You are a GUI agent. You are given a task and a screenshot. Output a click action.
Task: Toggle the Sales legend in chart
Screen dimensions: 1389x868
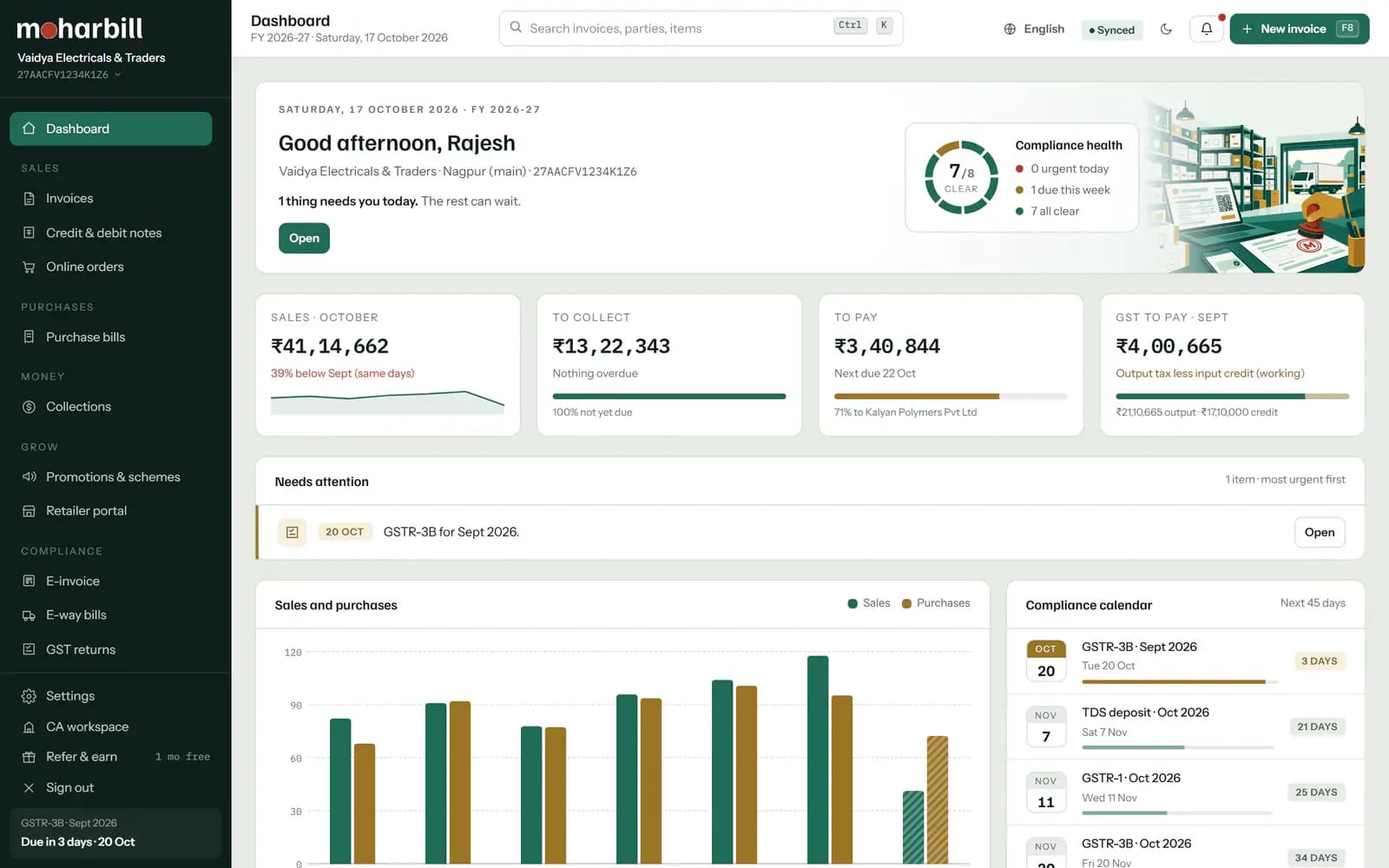(x=869, y=603)
